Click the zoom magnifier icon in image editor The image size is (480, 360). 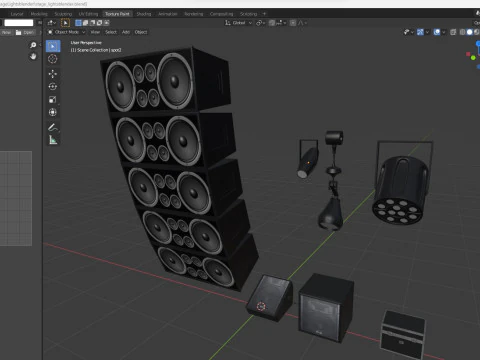pos(33,45)
